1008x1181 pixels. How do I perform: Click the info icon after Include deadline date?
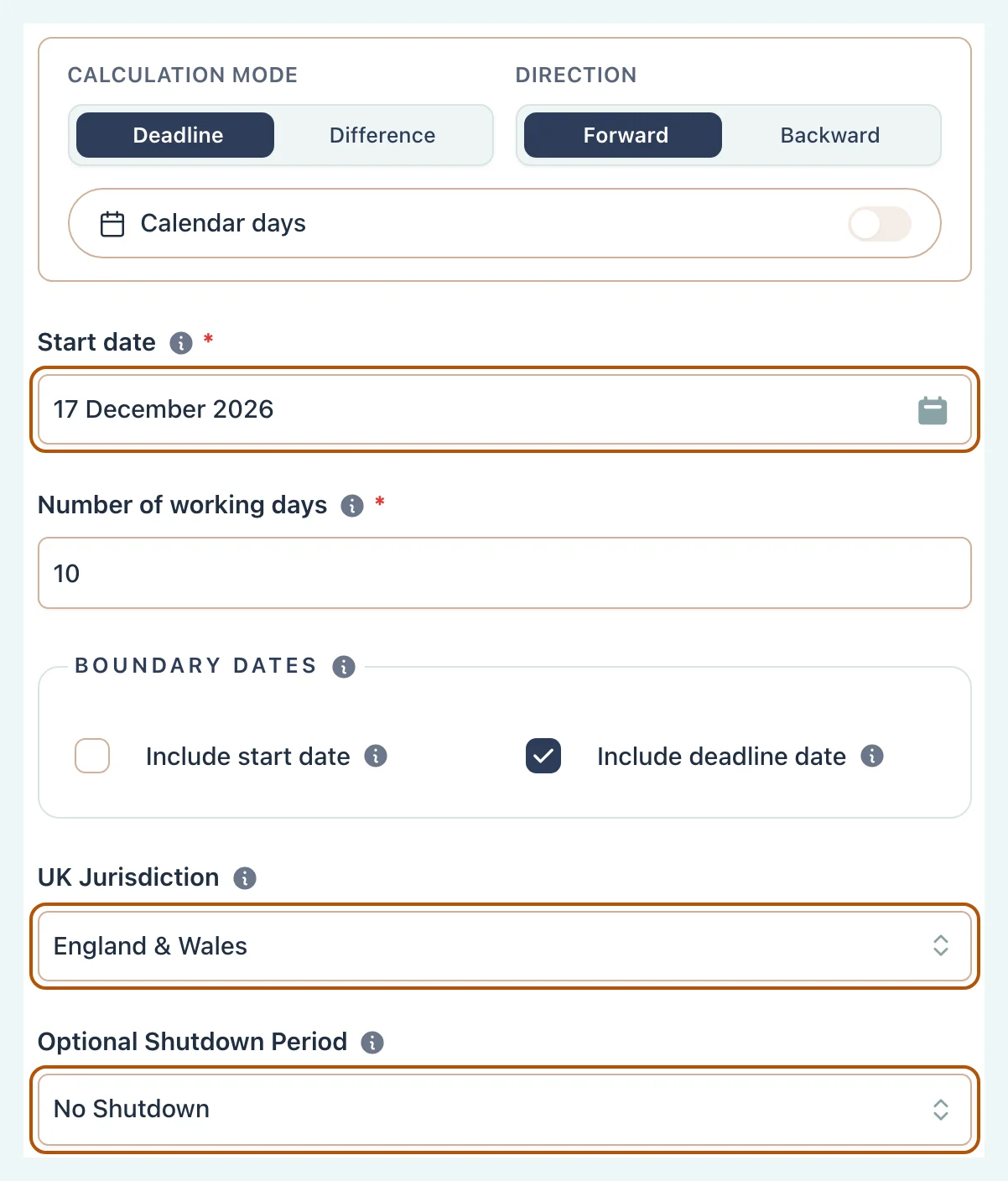click(872, 756)
